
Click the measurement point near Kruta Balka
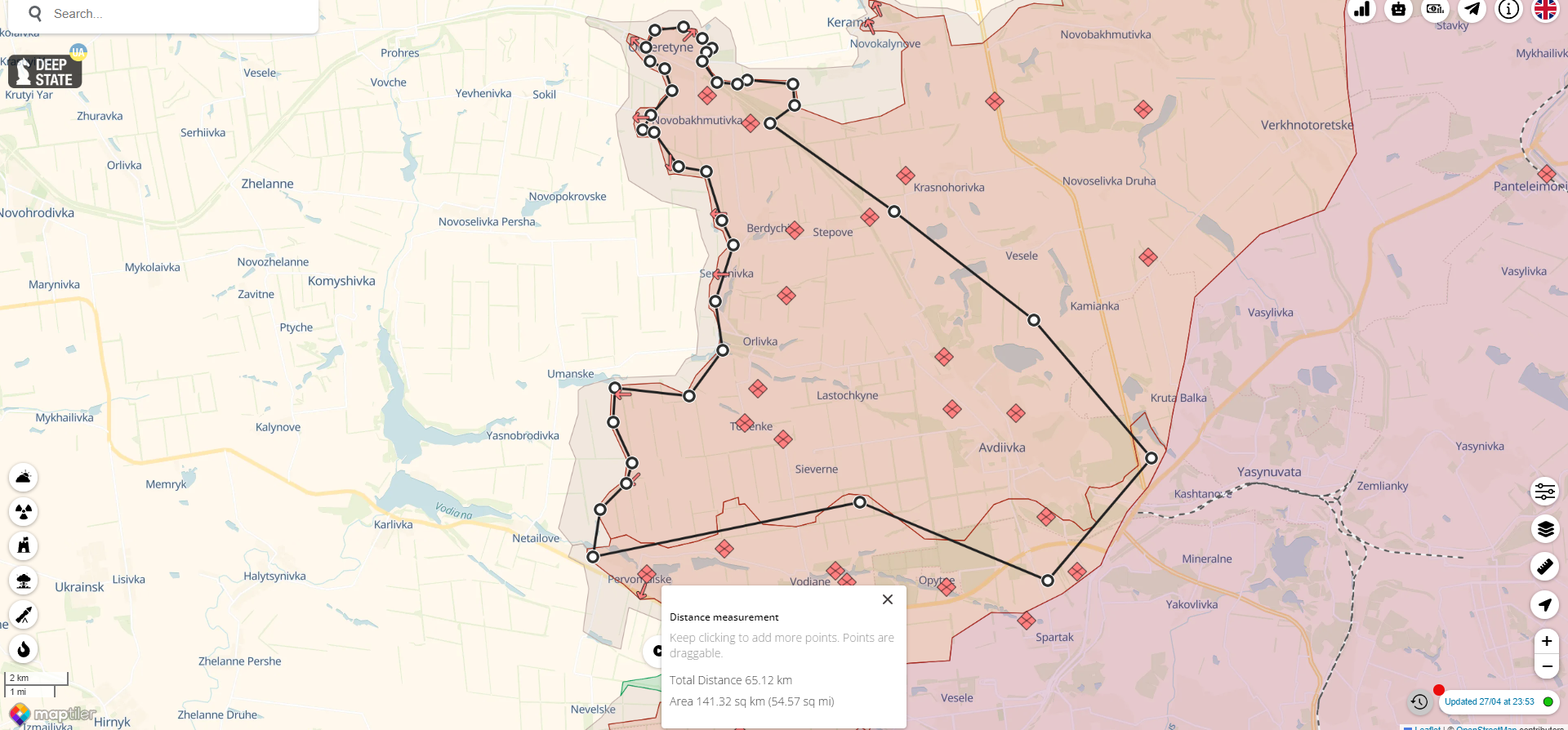pyautogui.click(x=1151, y=458)
